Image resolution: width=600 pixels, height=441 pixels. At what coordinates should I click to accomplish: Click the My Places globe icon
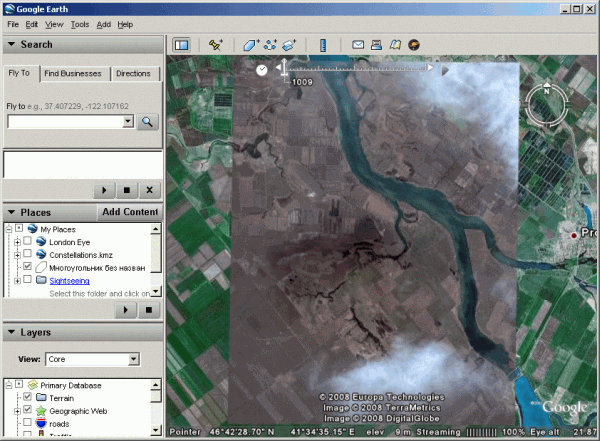coord(33,229)
